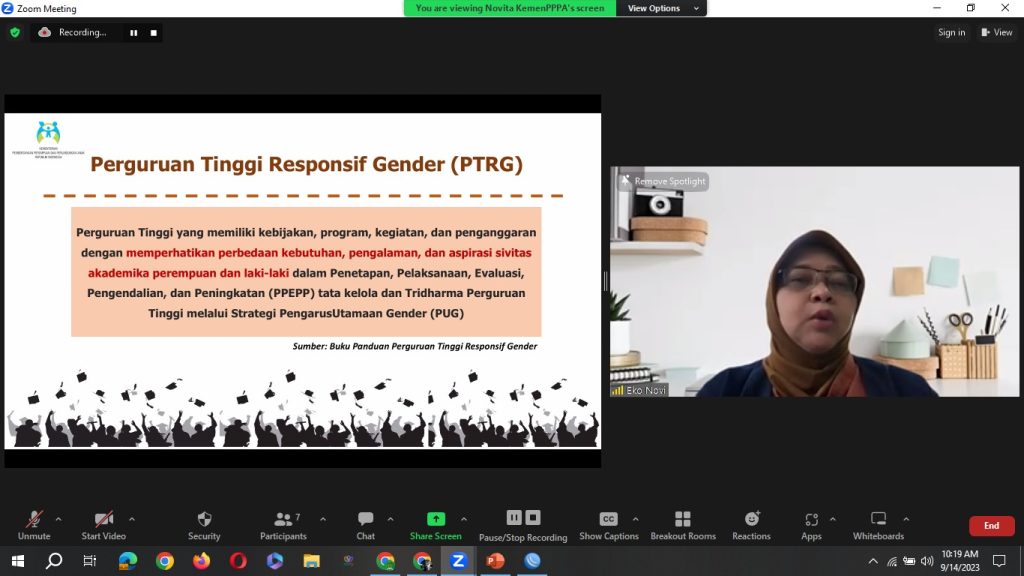The image size is (1024, 576).
Task: Expand video options arrow beside Start Video
Action: point(132,519)
